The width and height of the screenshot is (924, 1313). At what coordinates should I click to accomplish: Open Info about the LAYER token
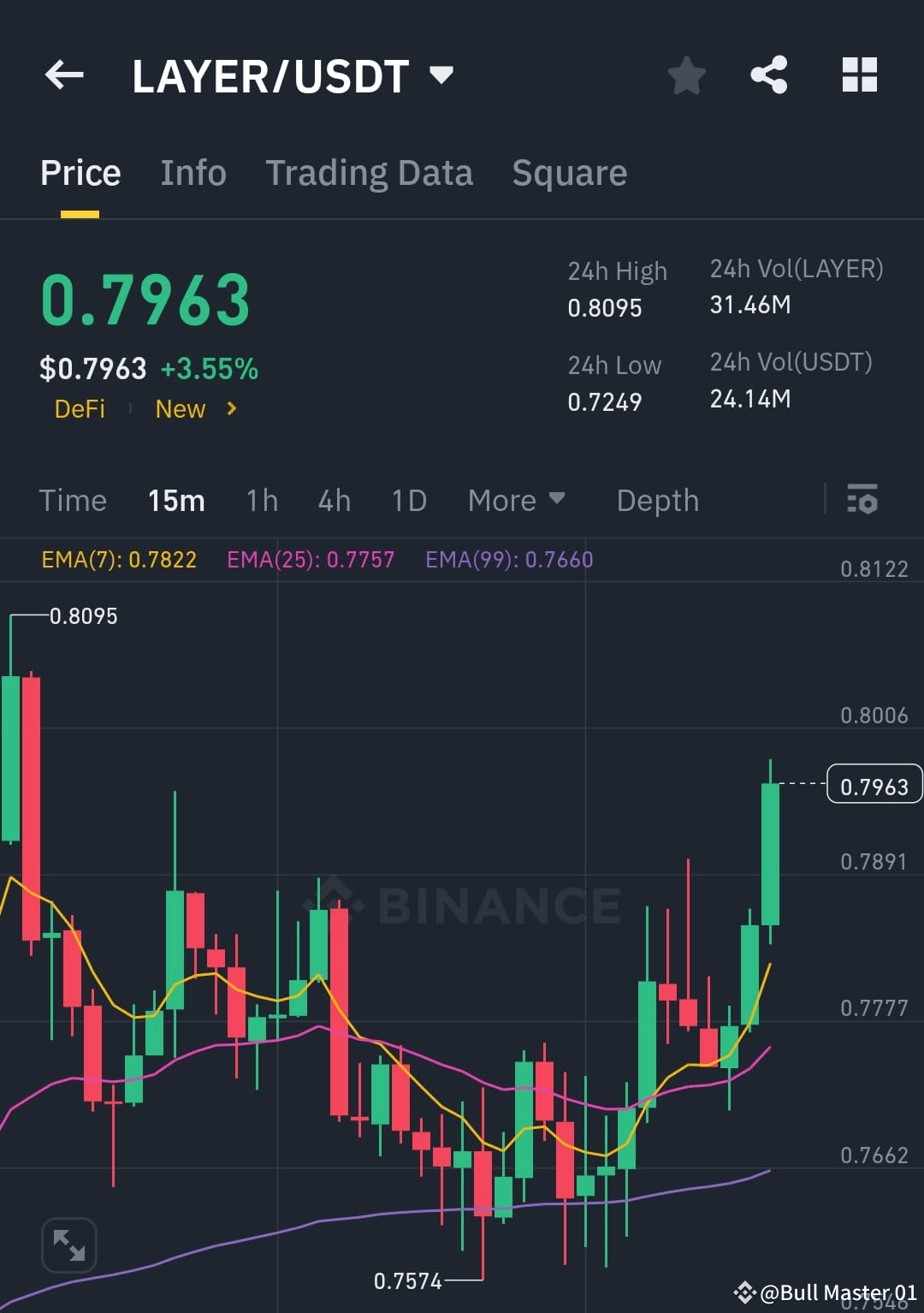pyautogui.click(x=192, y=172)
